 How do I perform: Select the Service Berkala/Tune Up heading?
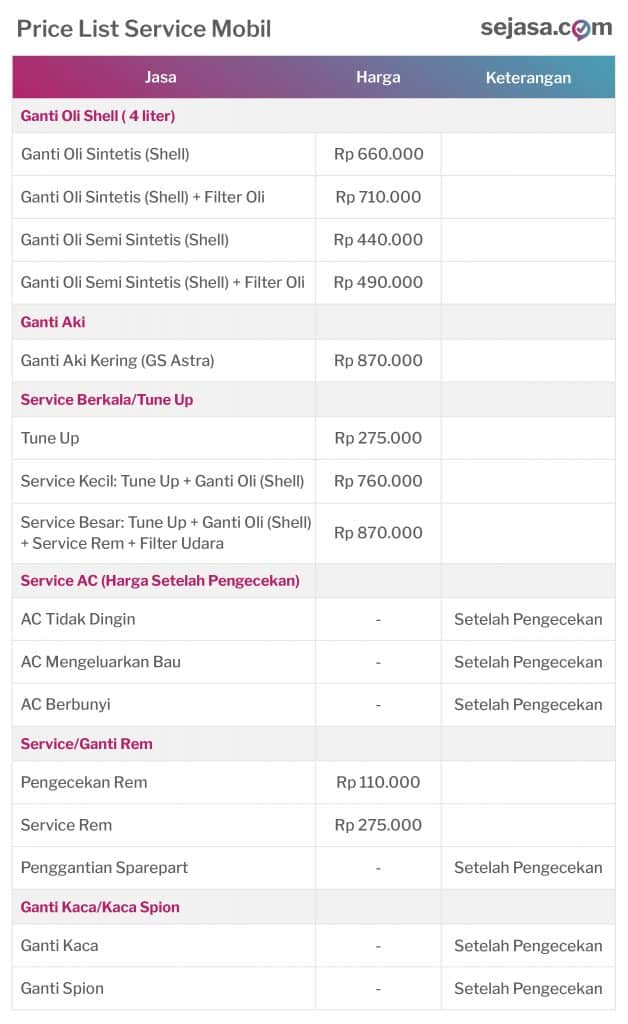pos(107,399)
